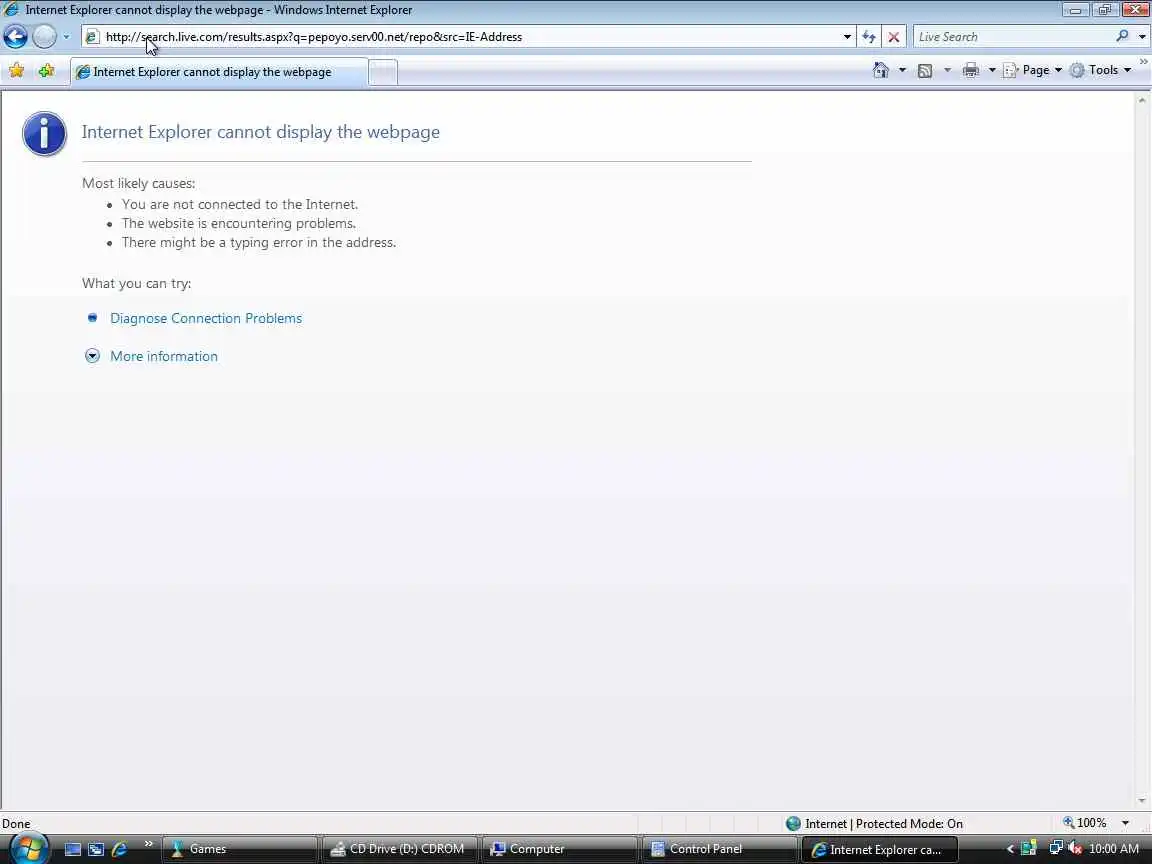
Task: Stop loading with the red X icon
Action: 893,37
